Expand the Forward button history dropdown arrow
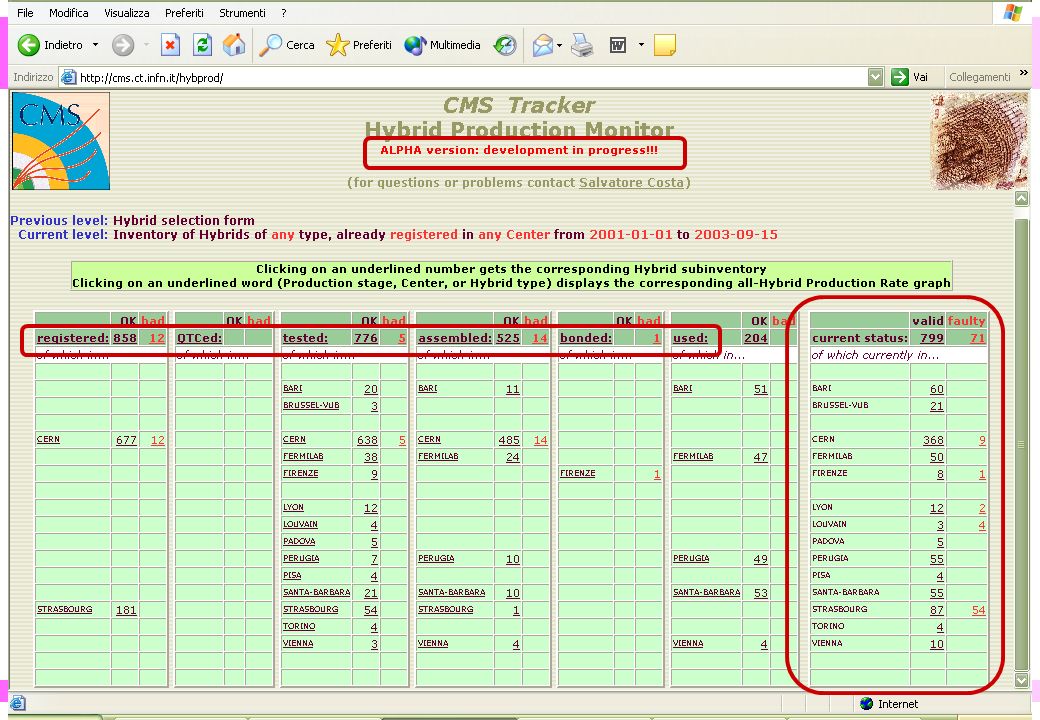The image size is (1040, 720). tap(146, 45)
